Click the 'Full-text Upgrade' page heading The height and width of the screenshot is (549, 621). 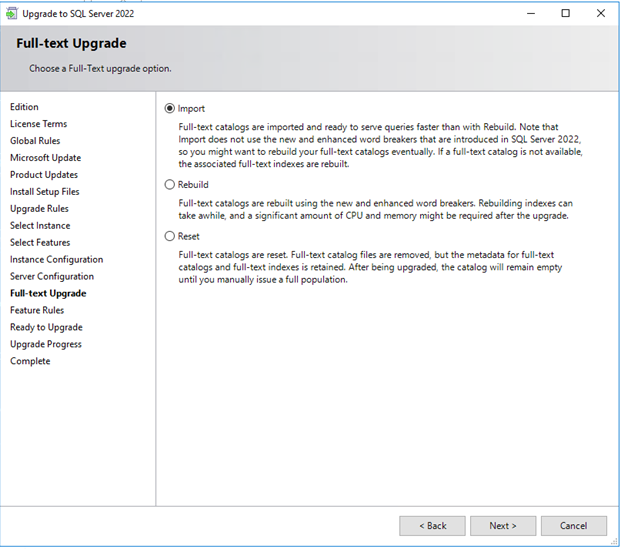(x=71, y=43)
